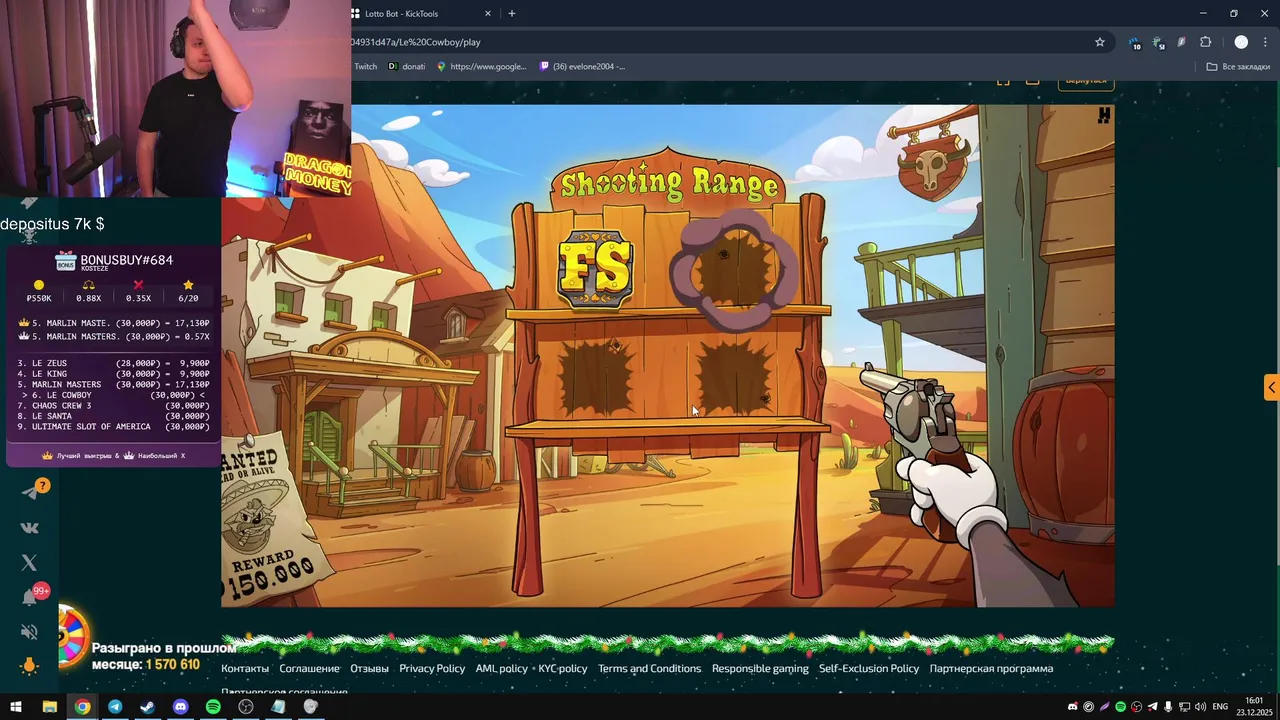This screenshot has height=720, width=1280.
Task: Open Terms and Conditions footer link
Action: (x=649, y=668)
